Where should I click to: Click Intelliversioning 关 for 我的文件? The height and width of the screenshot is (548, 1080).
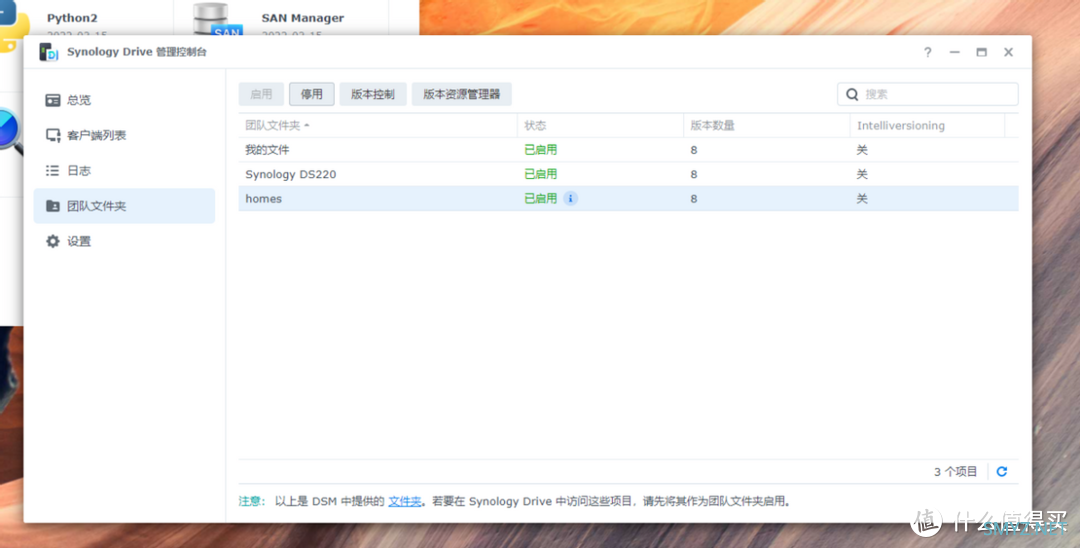[x=862, y=149]
